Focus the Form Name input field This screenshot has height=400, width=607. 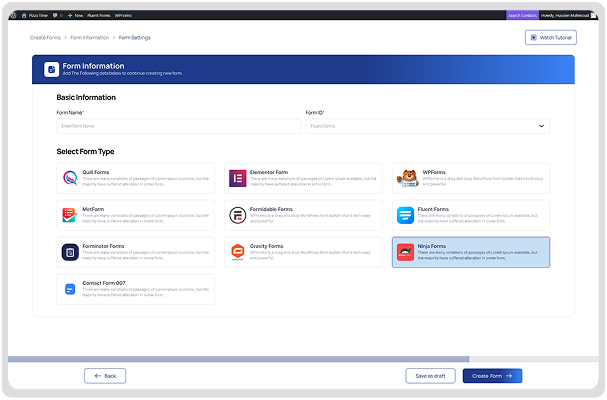tap(178, 126)
